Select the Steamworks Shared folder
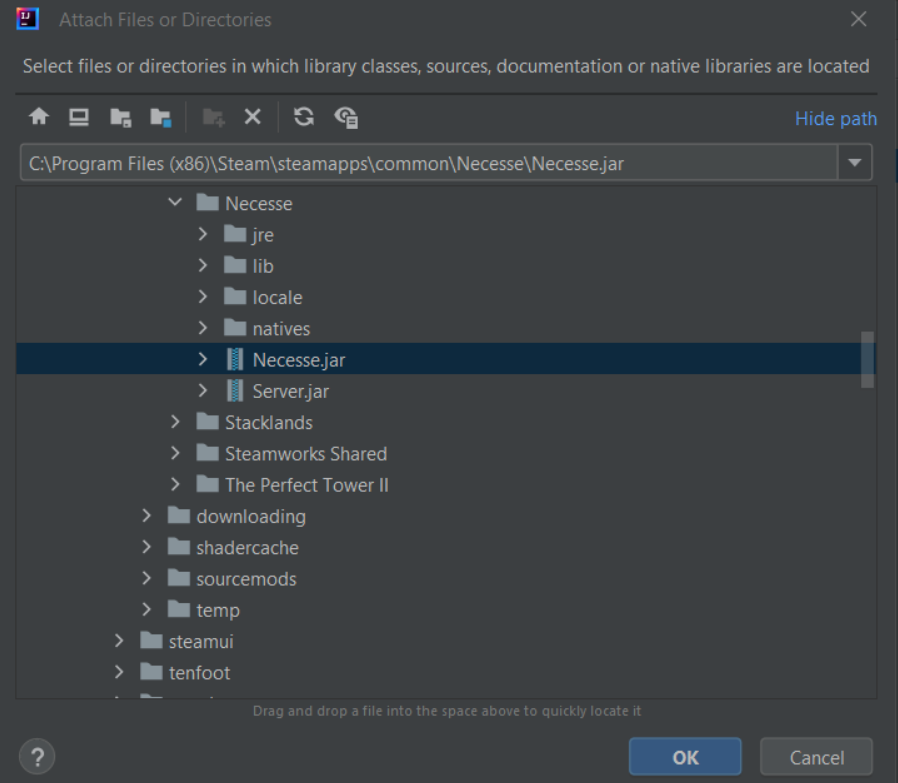Screen dimensions: 898x783 (x=306, y=454)
